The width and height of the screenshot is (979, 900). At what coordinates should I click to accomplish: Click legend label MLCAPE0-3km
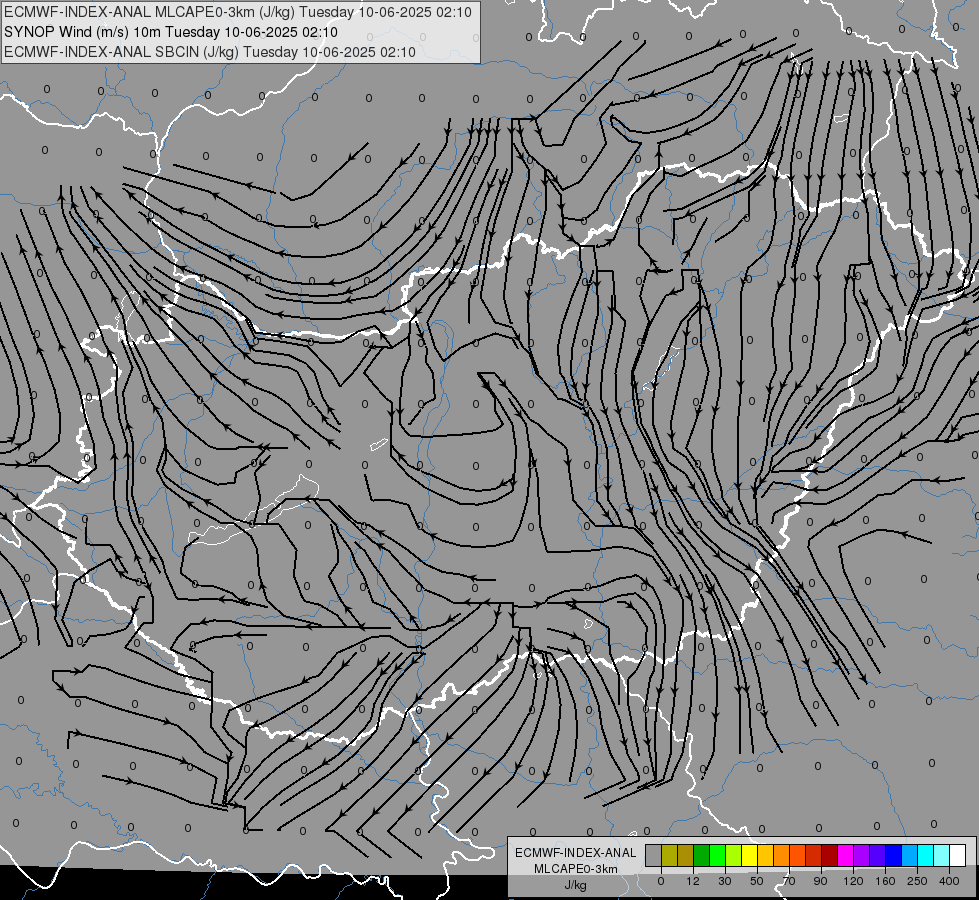coord(576,869)
